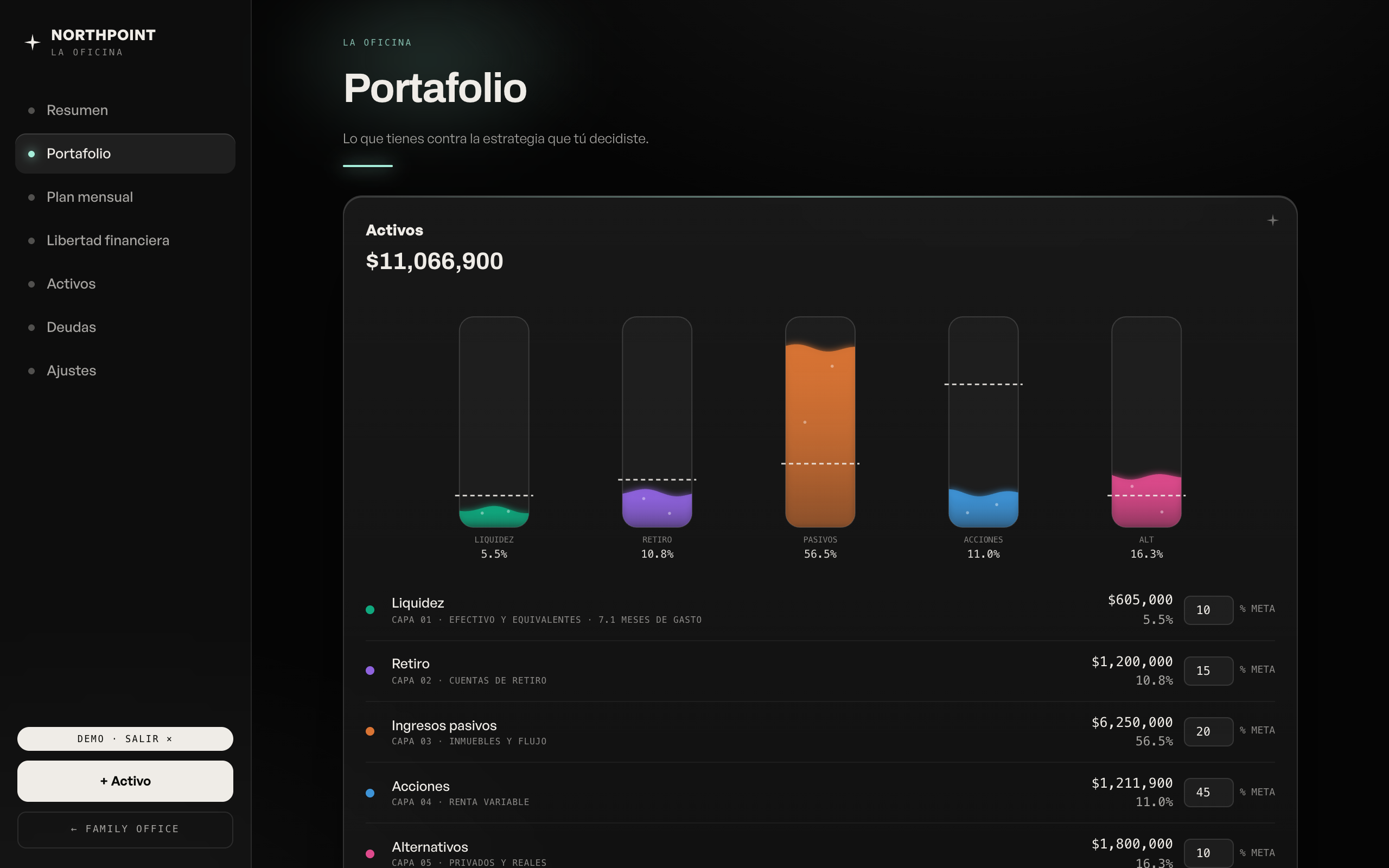Select the Retiro row title
The height and width of the screenshot is (868, 1389).
point(410,663)
